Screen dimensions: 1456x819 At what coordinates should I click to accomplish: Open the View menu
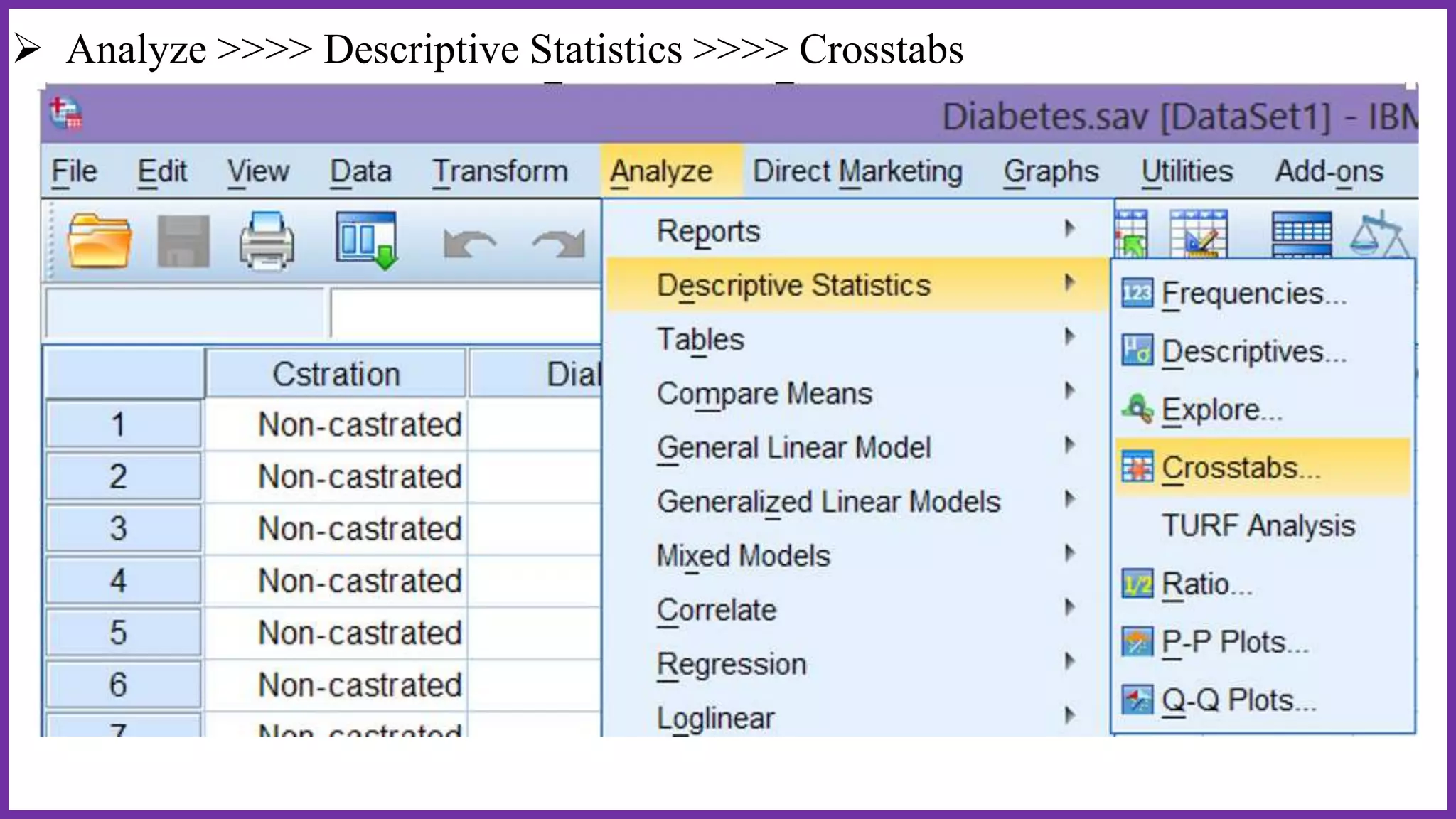point(258,171)
